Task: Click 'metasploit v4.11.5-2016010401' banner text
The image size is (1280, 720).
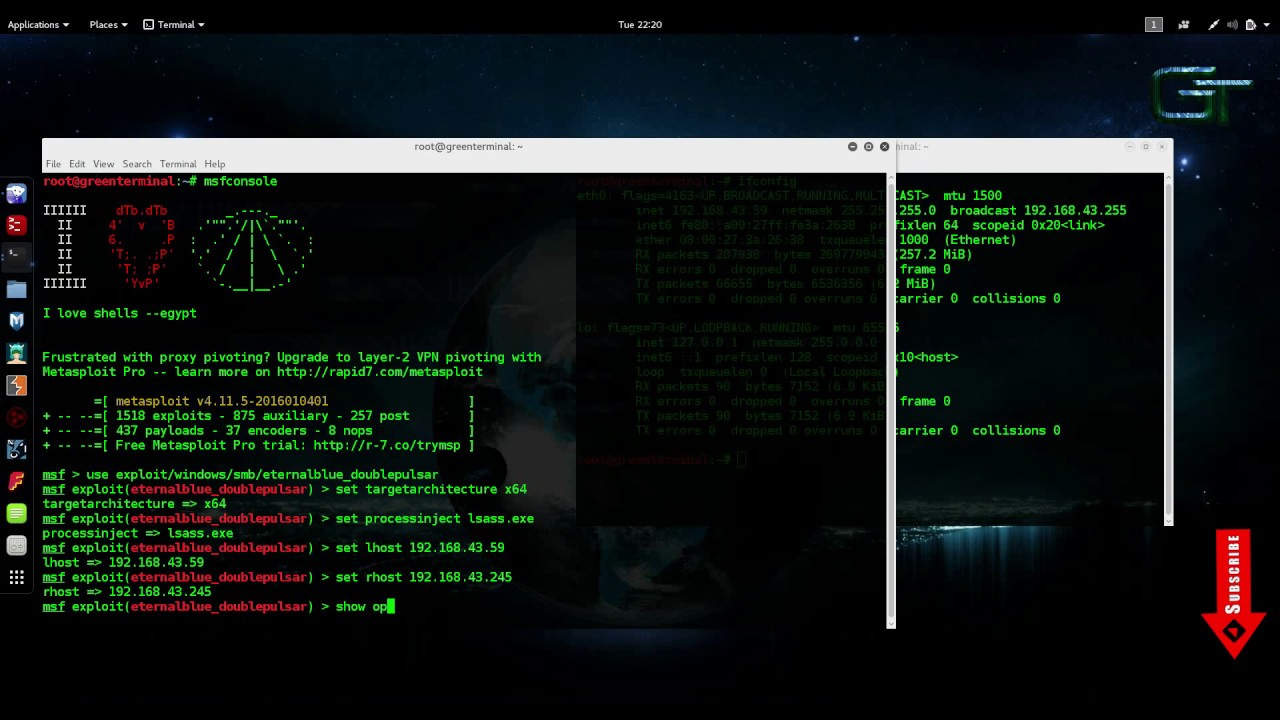Action: [x=222, y=401]
